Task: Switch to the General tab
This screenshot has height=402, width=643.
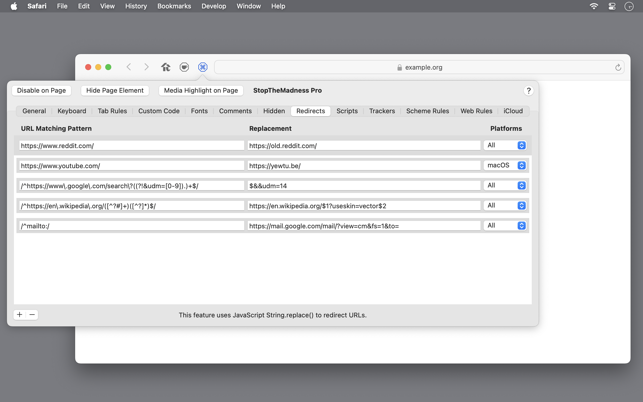Action: [x=34, y=111]
